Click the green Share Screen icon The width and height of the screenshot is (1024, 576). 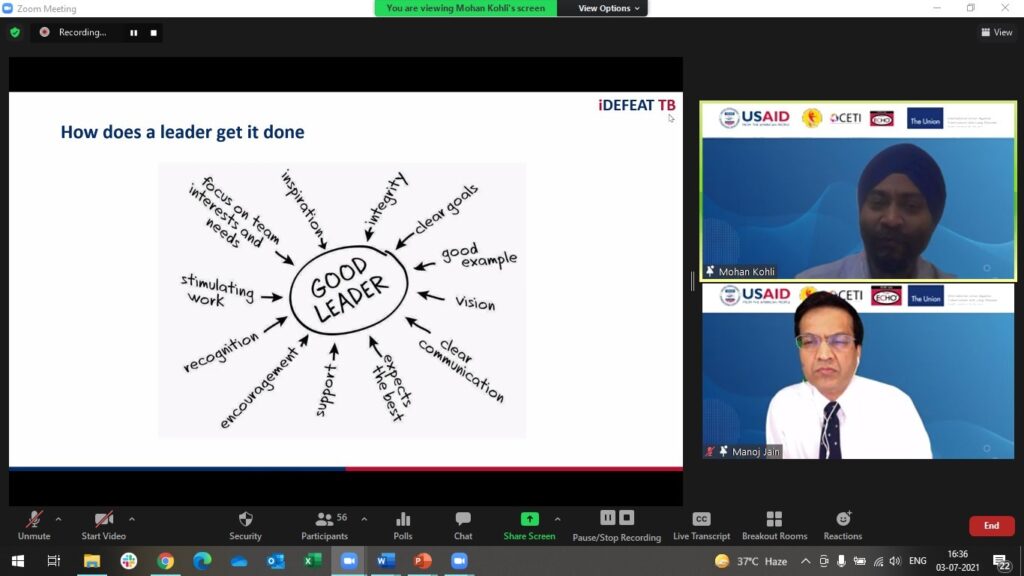tap(529, 520)
